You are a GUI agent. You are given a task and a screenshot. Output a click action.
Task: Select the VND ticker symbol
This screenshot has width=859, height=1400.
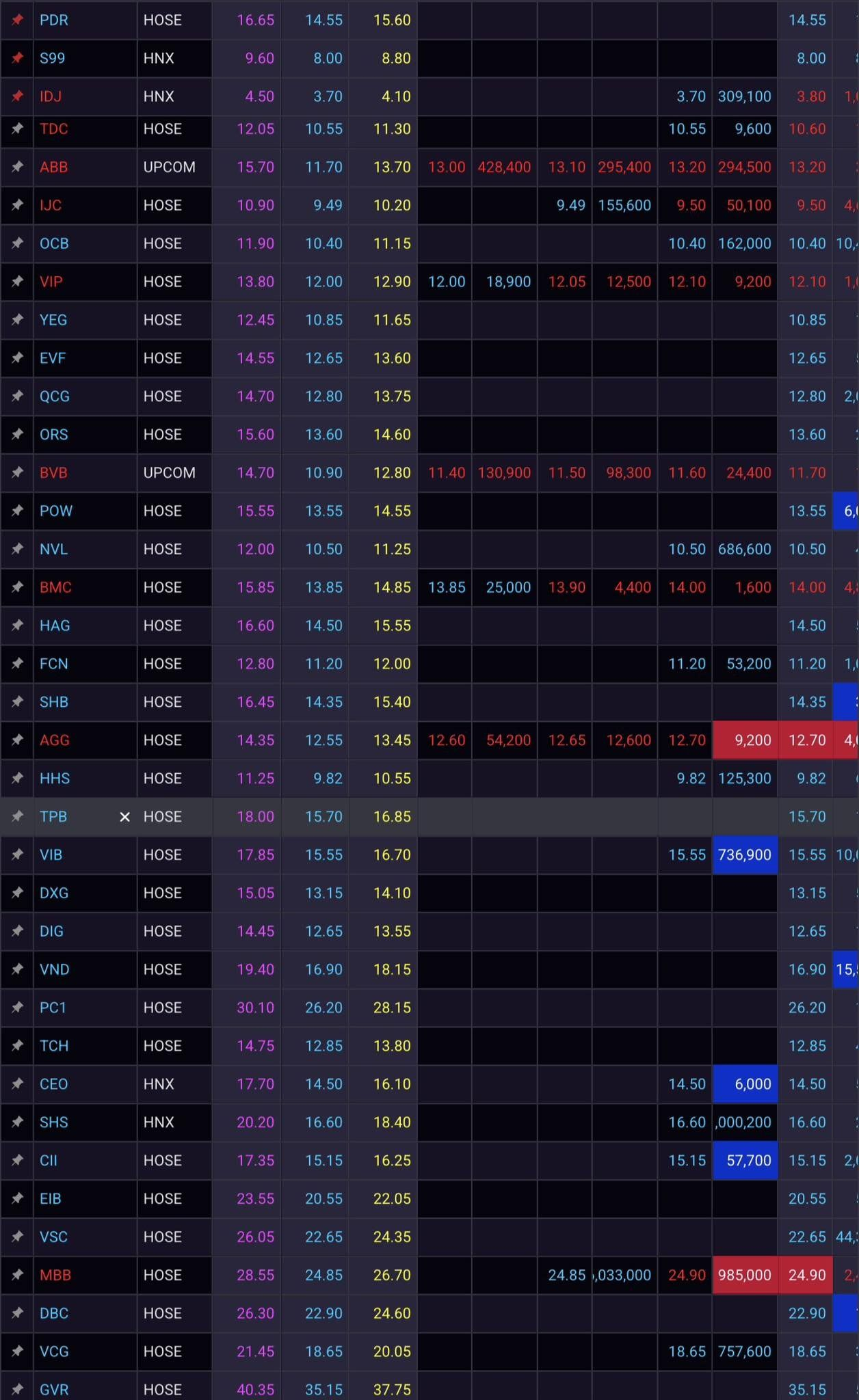tap(54, 969)
